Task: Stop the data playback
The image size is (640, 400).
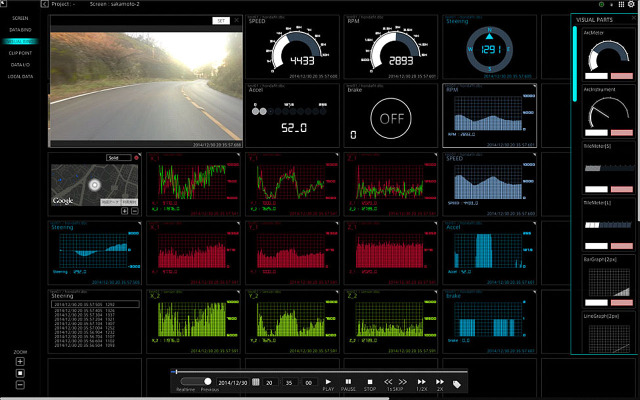Action: (370, 384)
